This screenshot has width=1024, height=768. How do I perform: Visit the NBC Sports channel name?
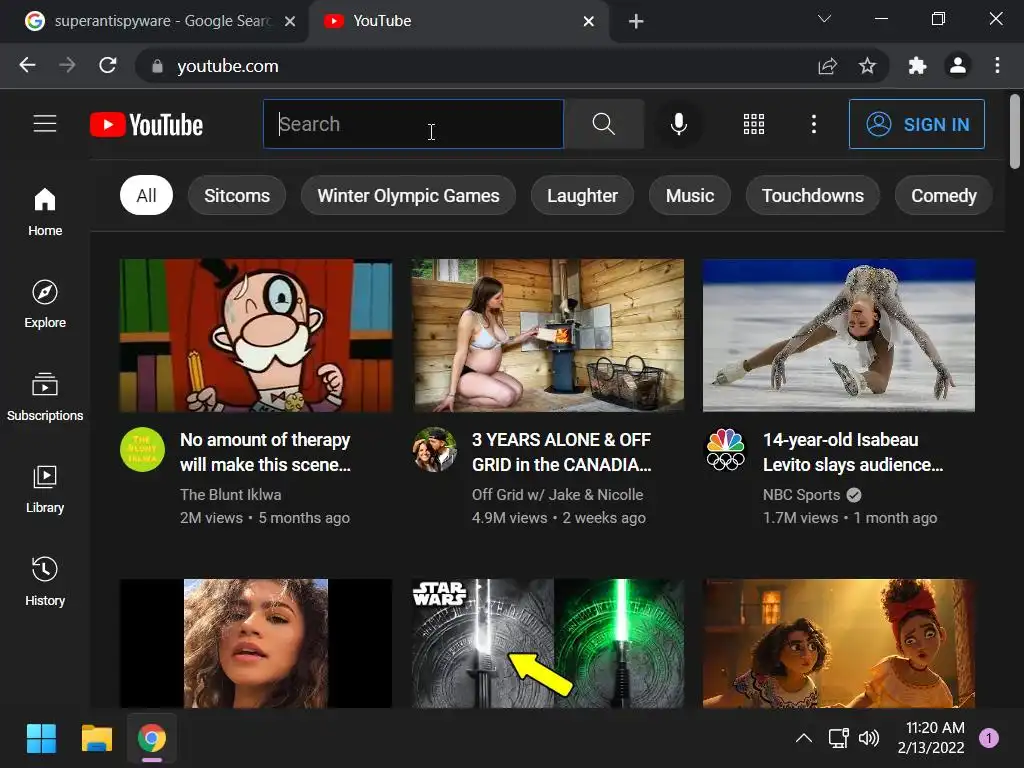click(801, 495)
